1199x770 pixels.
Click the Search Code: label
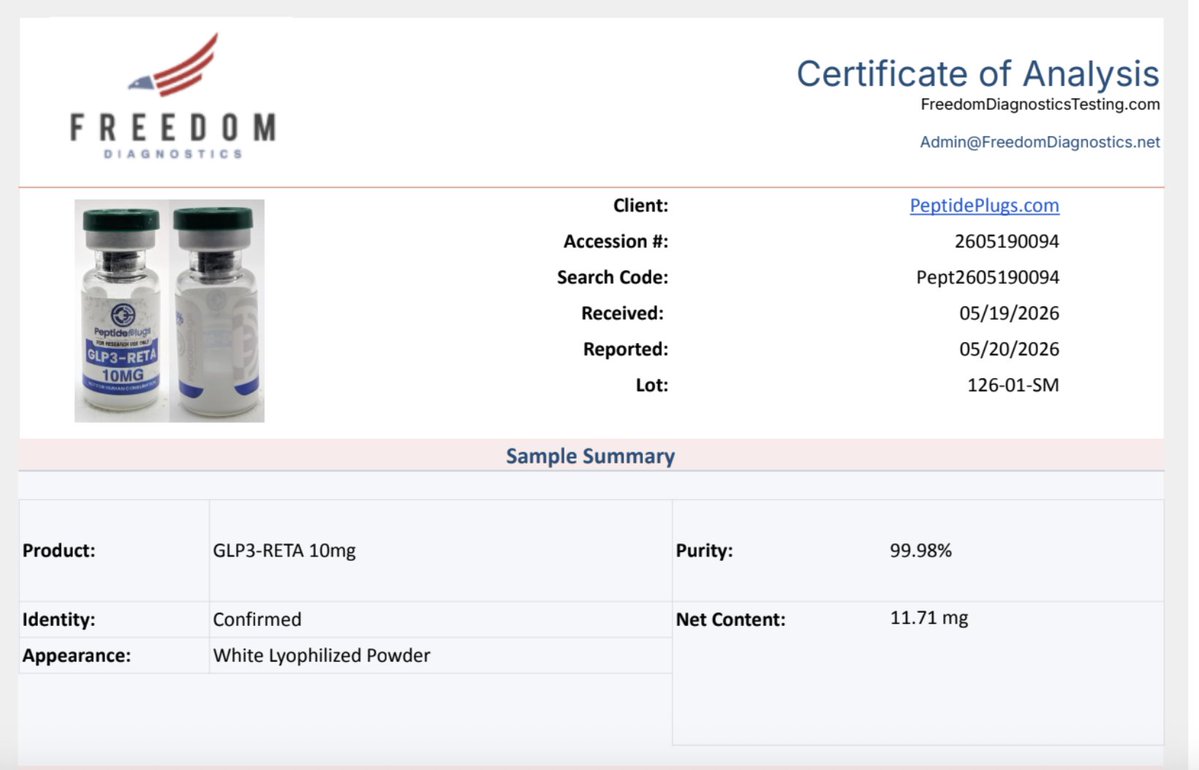tap(612, 278)
